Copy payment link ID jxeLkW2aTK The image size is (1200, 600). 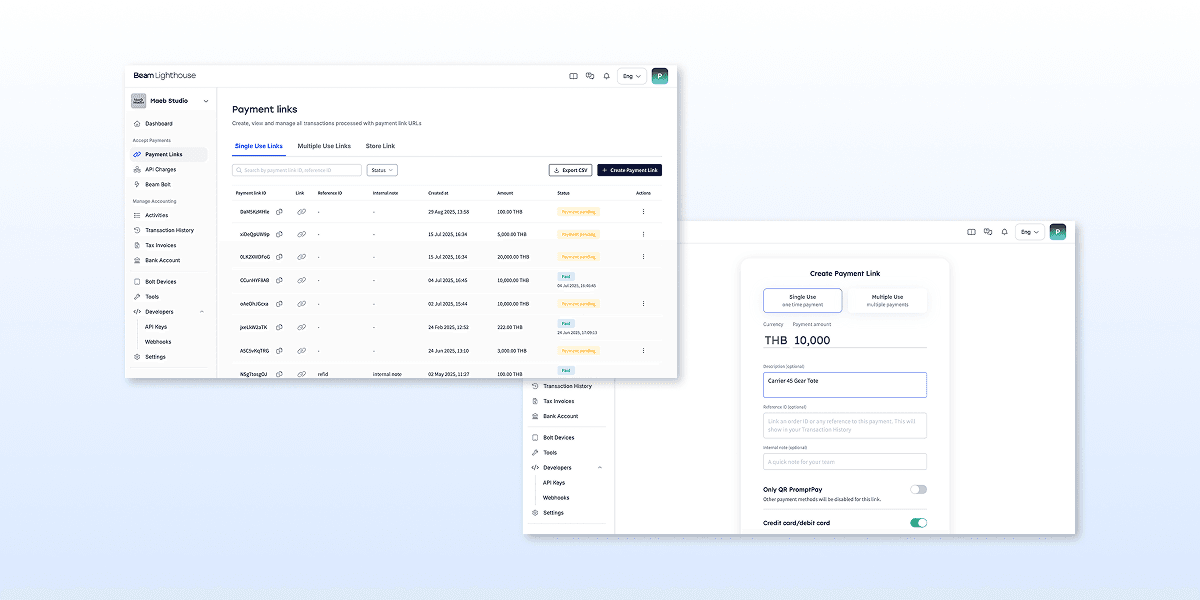[279, 327]
